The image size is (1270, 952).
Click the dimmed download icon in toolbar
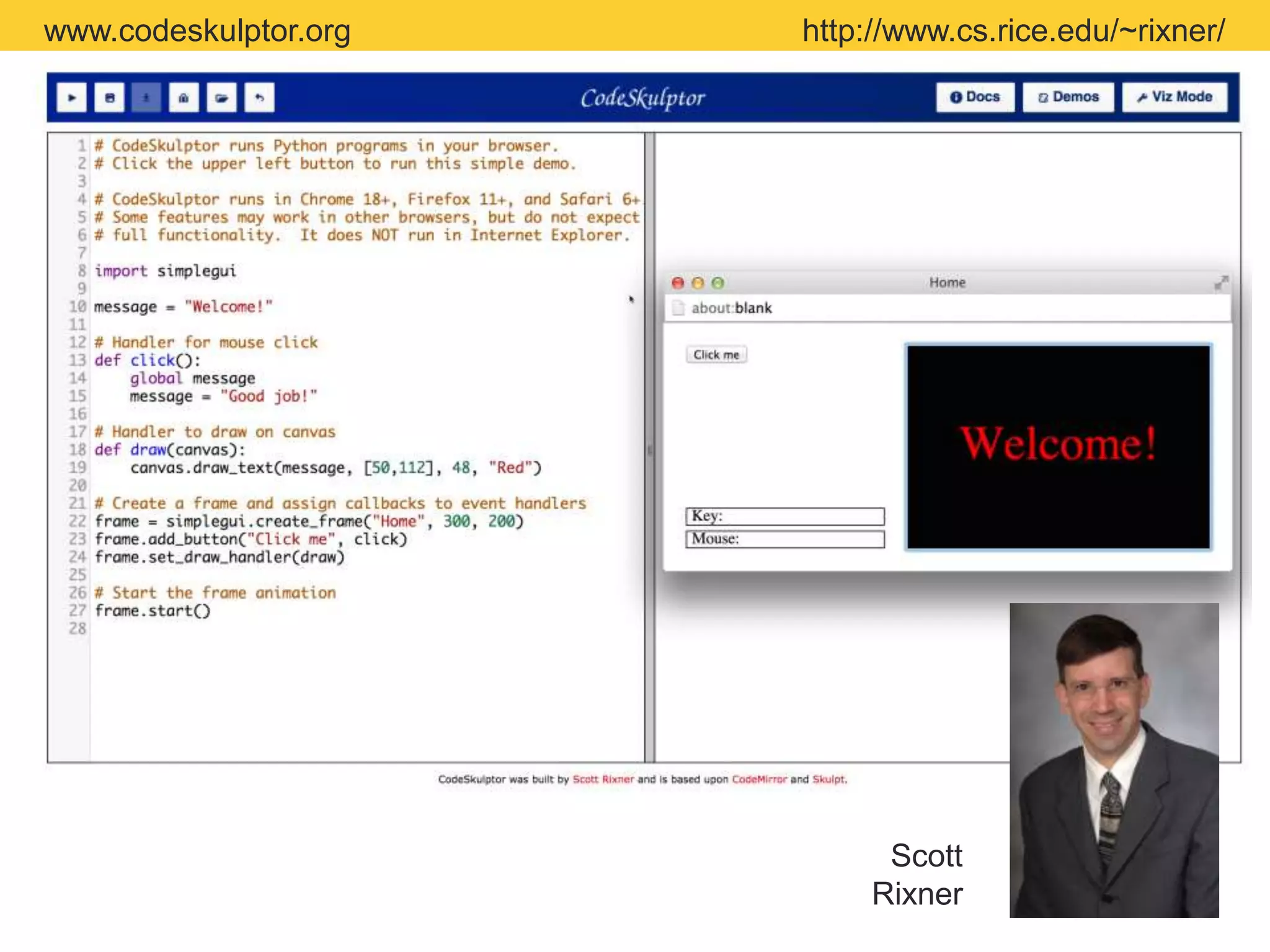tap(146, 98)
